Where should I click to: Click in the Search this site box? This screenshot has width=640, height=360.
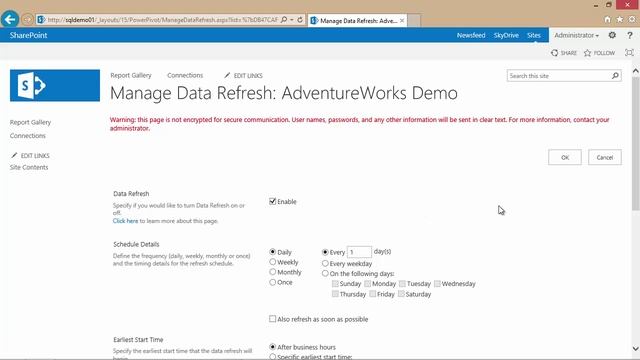558,76
